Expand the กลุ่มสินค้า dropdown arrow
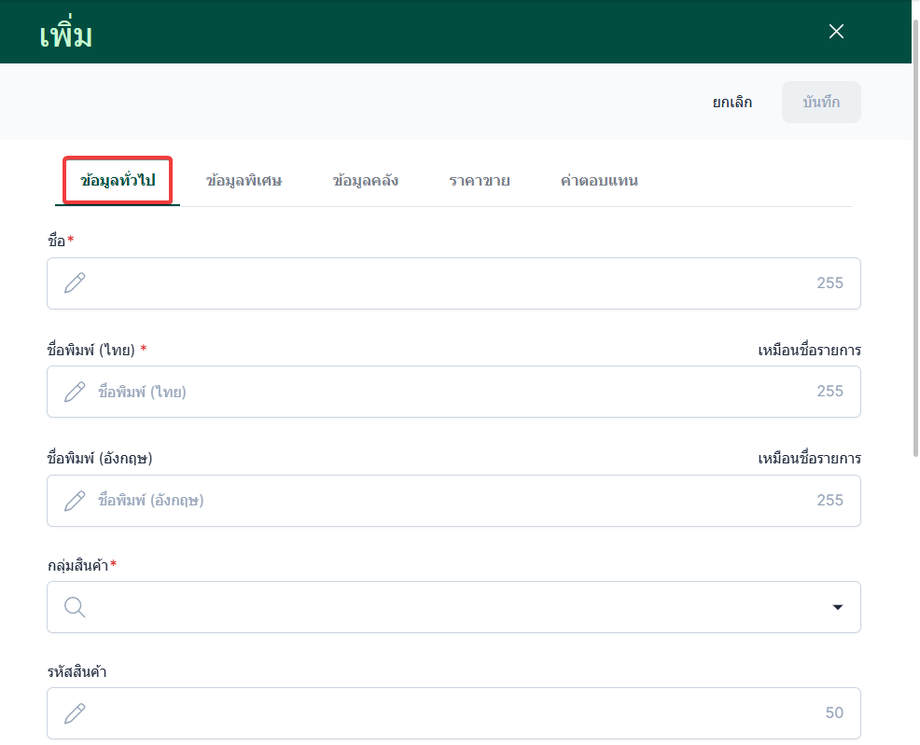 [837, 607]
